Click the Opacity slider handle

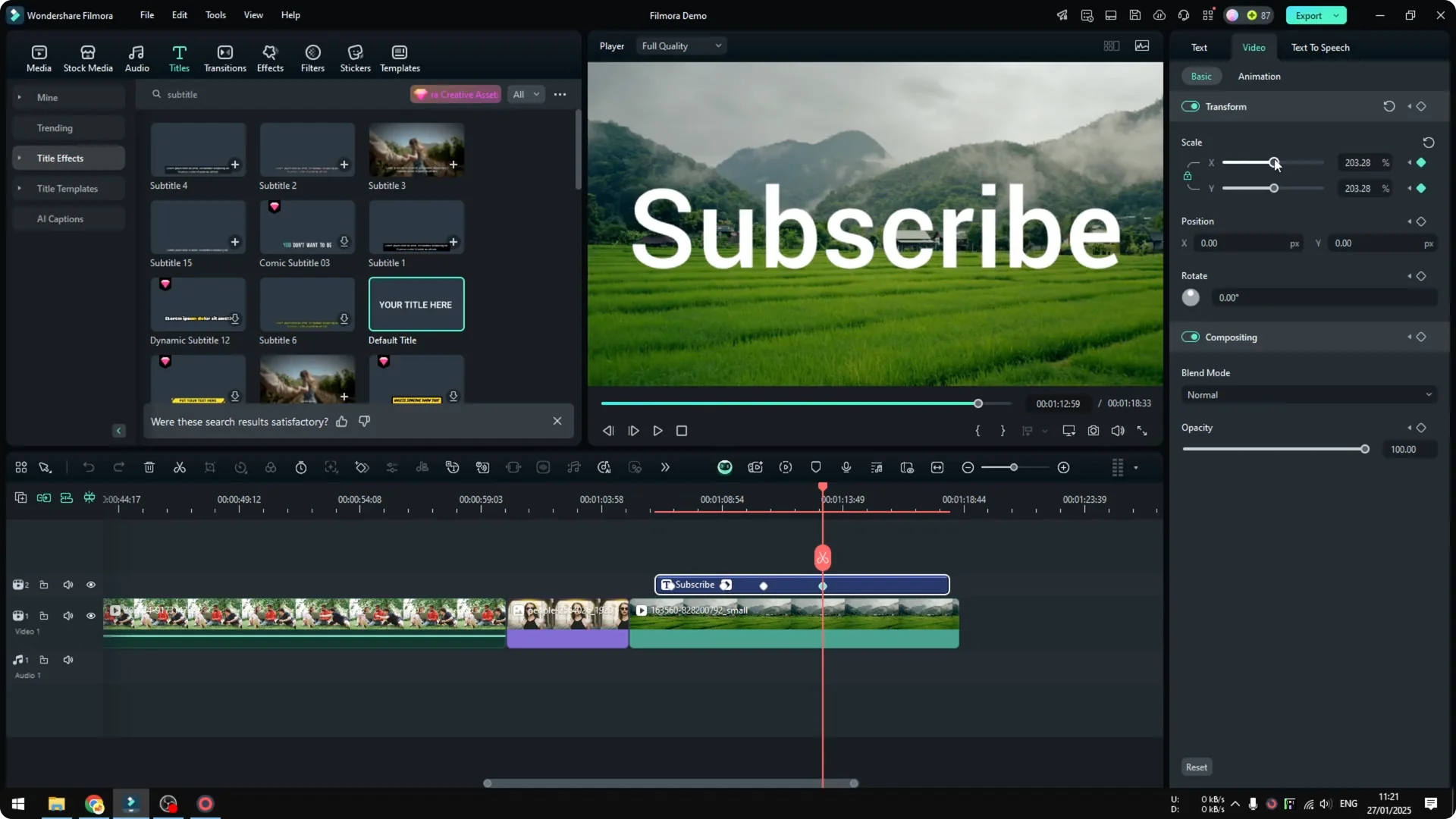pos(1365,450)
